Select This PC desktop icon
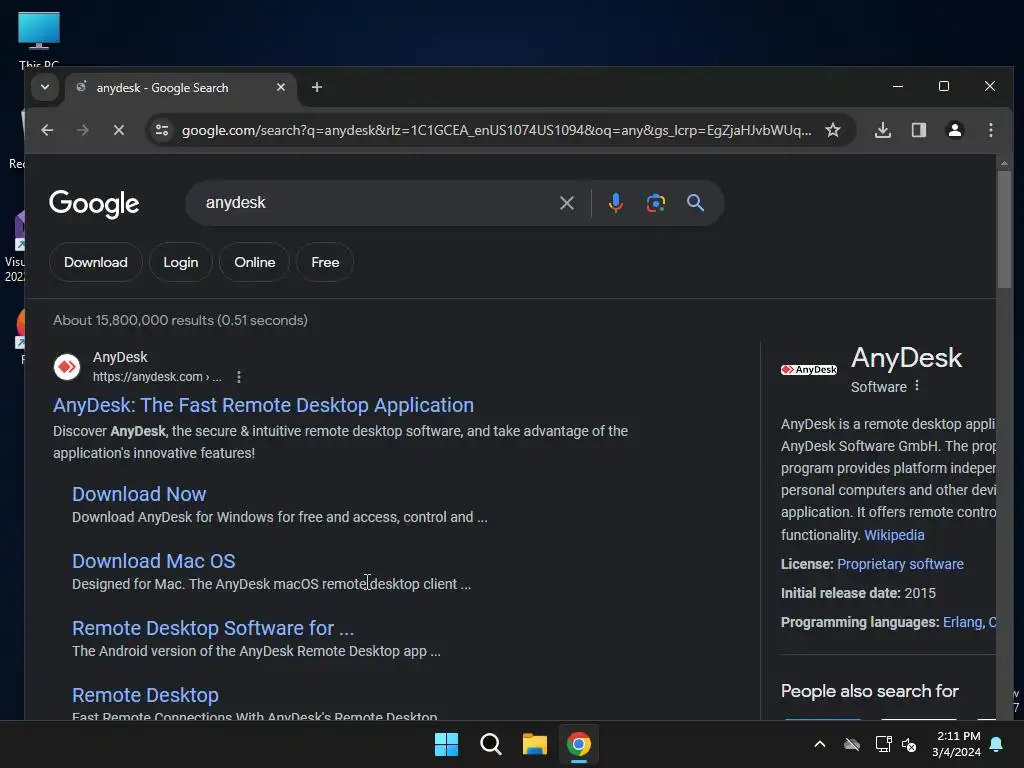 39,39
